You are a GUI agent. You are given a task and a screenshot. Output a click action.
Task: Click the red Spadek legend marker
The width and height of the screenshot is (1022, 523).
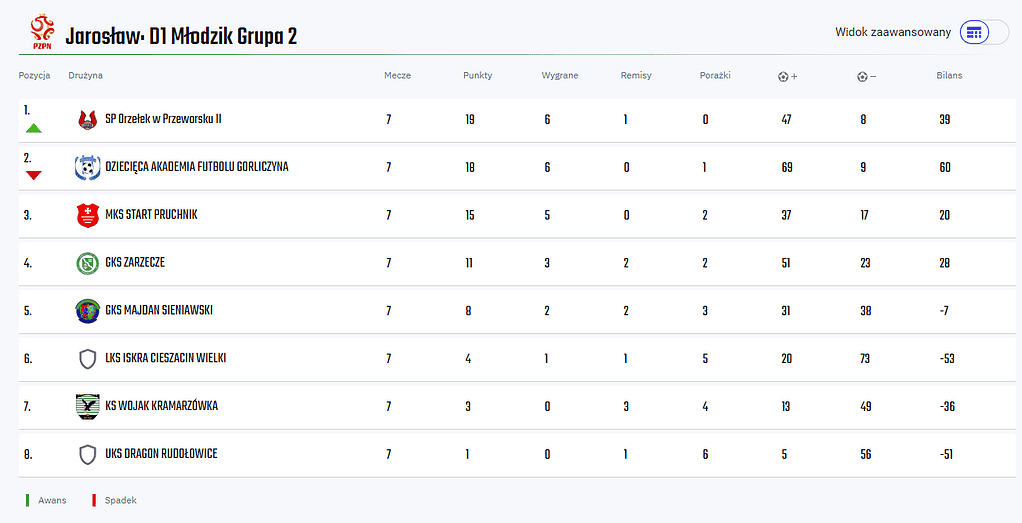(93, 500)
